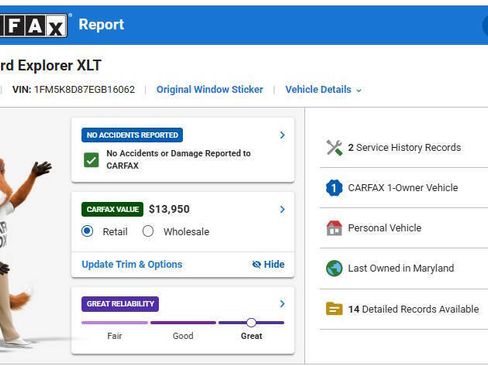Expand the No Accidents Reported card arrow
488x366 pixels.
(x=282, y=135)
